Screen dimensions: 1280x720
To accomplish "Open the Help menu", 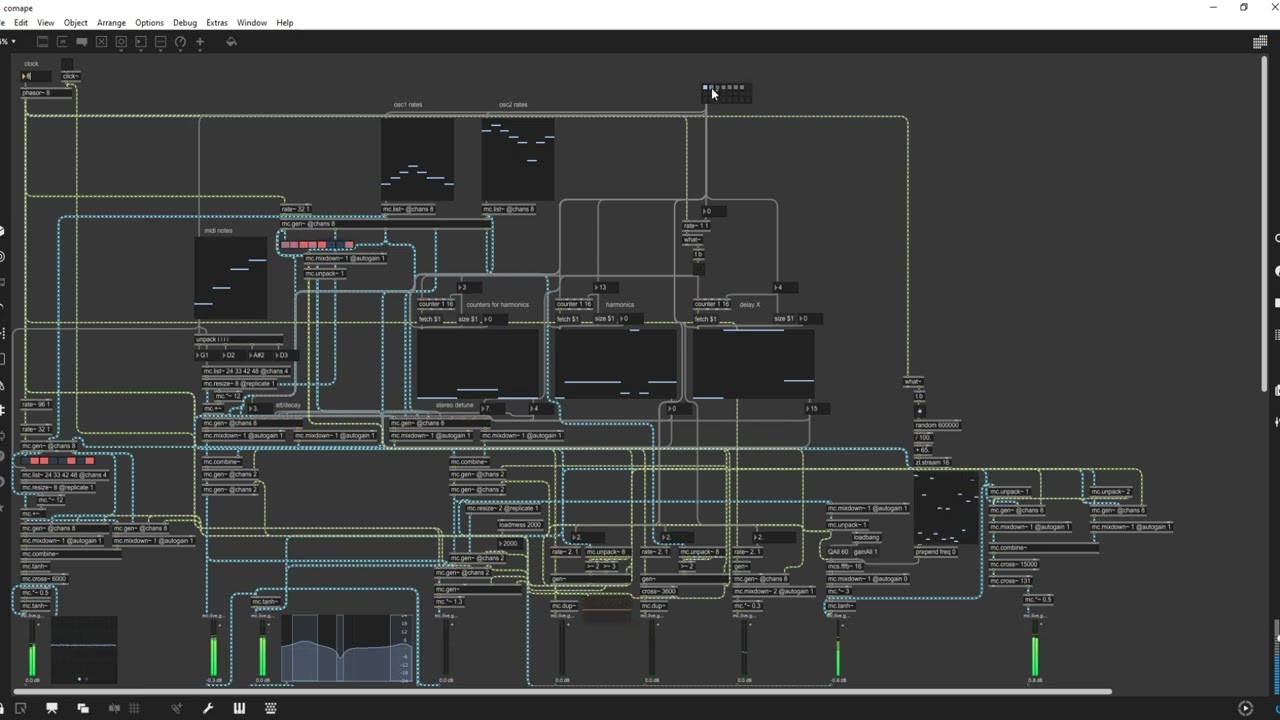I will [285, 22].
